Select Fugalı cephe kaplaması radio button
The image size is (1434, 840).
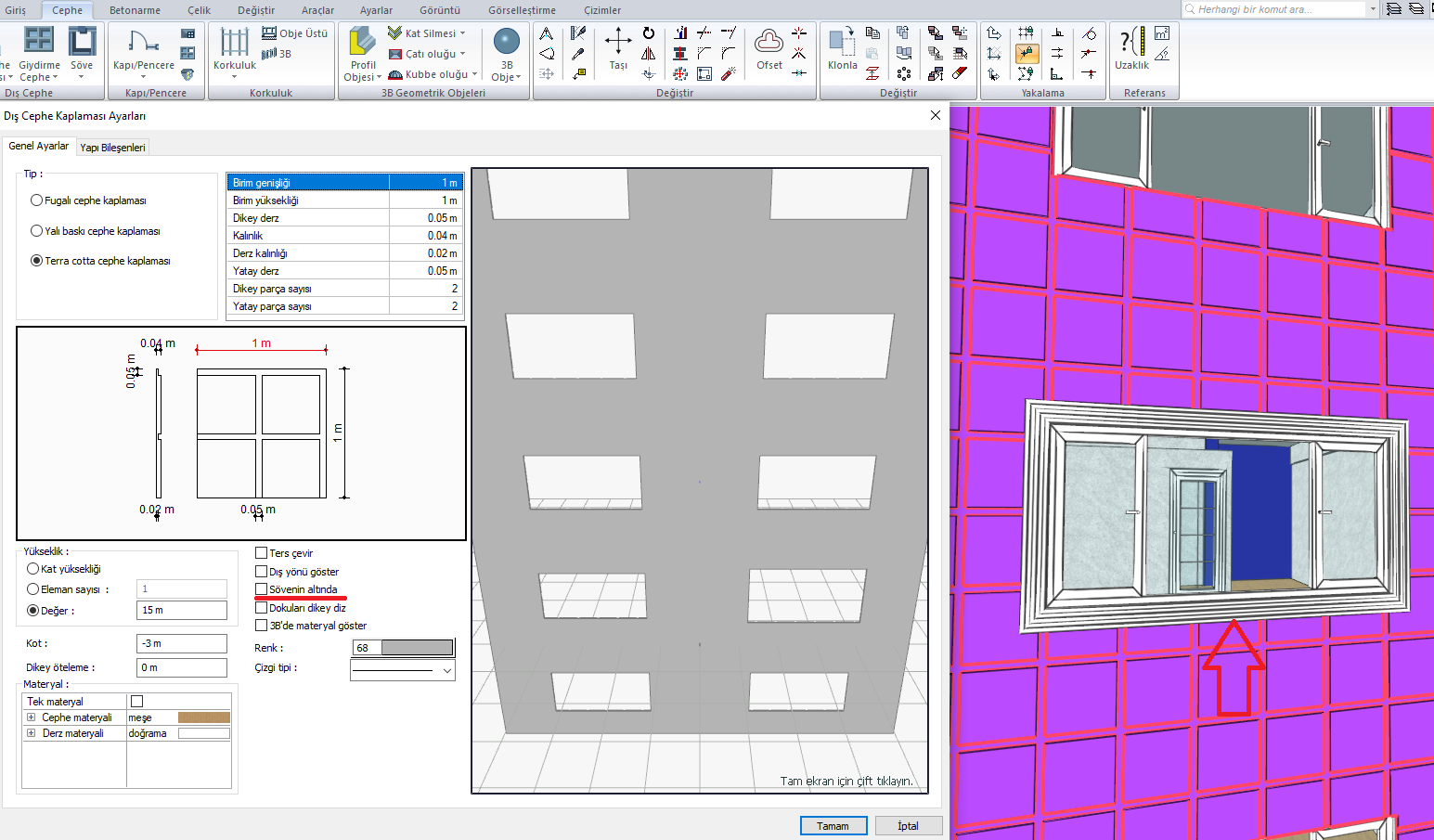point(37,200)
